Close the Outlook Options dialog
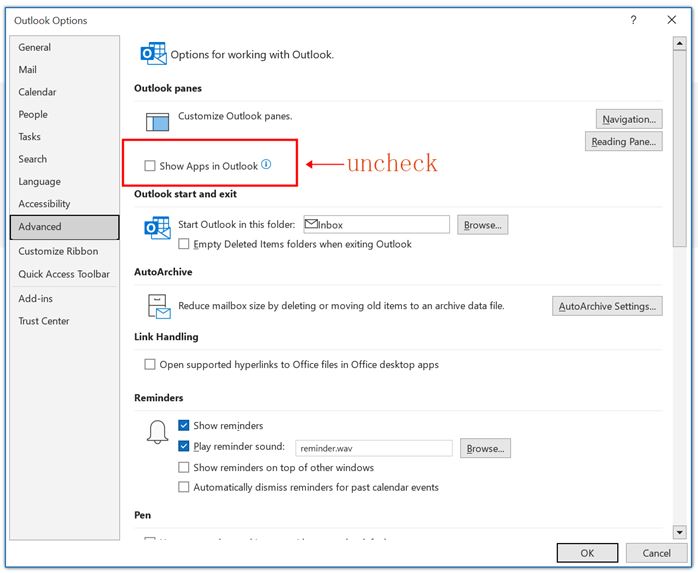The image size is (698, 573). click(x=672, y=20)
